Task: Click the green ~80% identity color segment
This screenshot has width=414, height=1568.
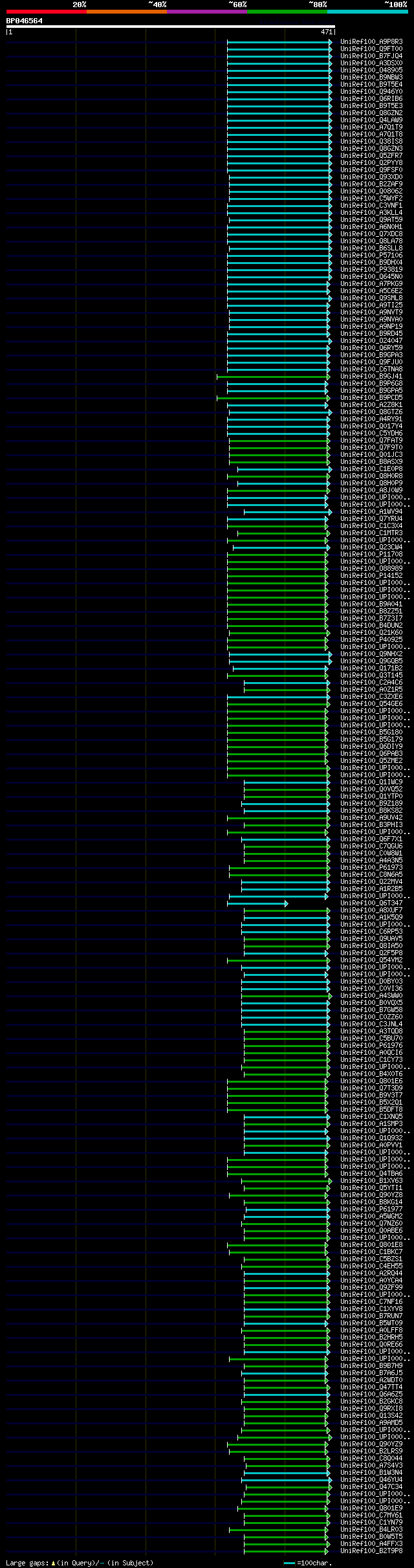Action: (287, 12)
